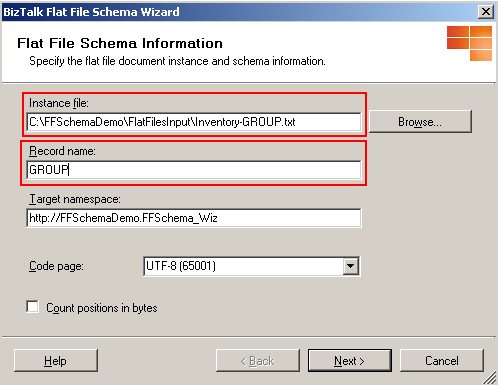Click the BizTalk Flat File Schema Wizard title bar
498x385 pixels.
[240, 12]
